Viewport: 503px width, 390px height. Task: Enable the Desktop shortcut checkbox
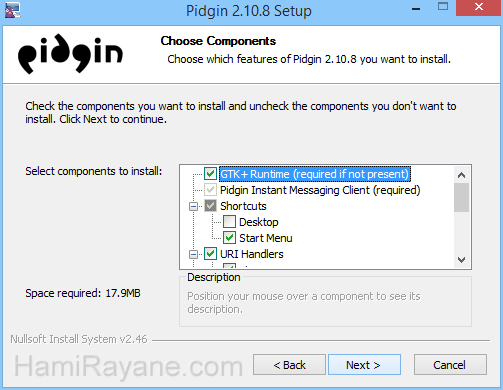tap(229, 222)
